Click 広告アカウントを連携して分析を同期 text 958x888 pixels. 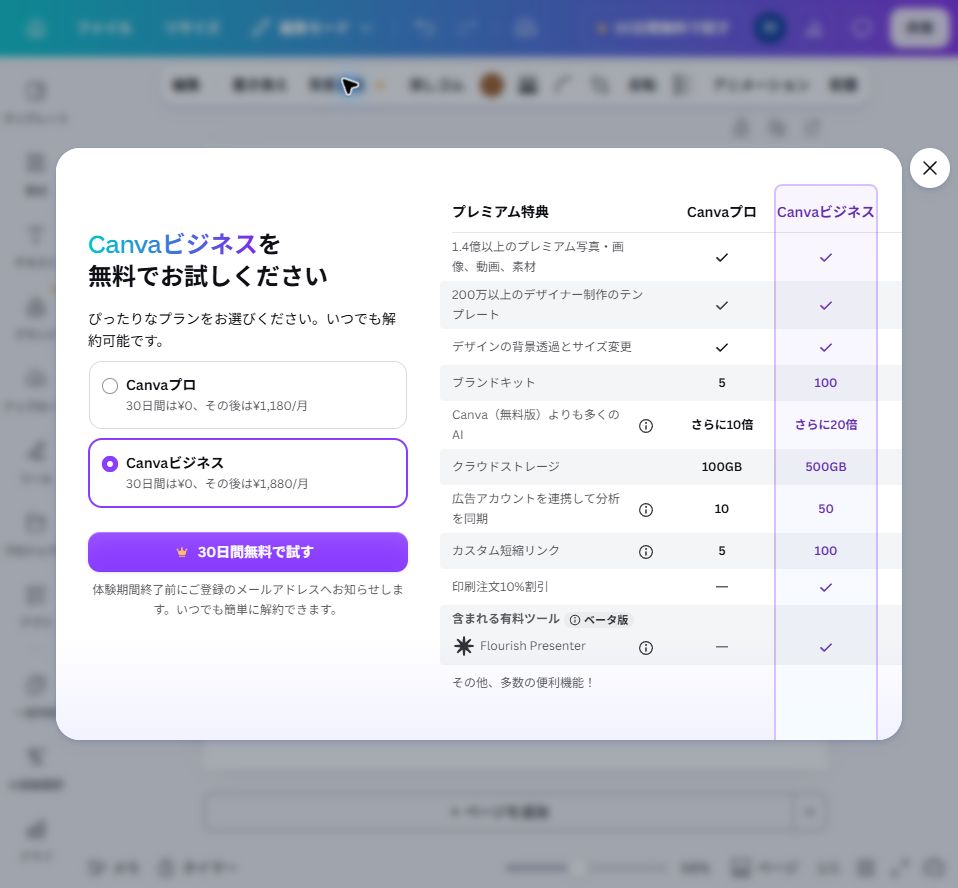tap(535, 508)
